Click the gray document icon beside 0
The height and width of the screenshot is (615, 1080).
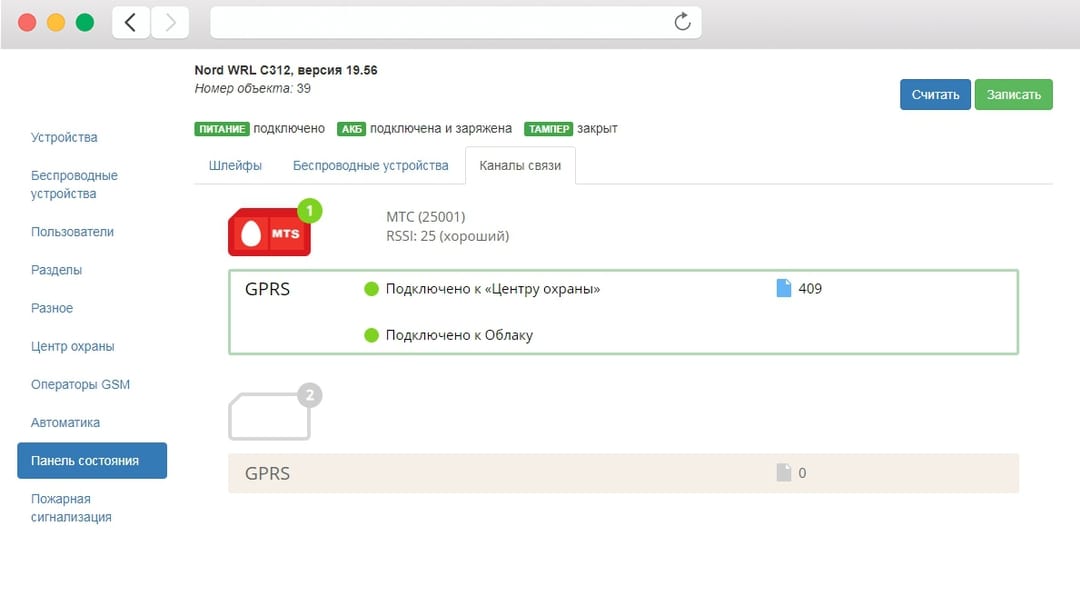[x=784, y=473]
